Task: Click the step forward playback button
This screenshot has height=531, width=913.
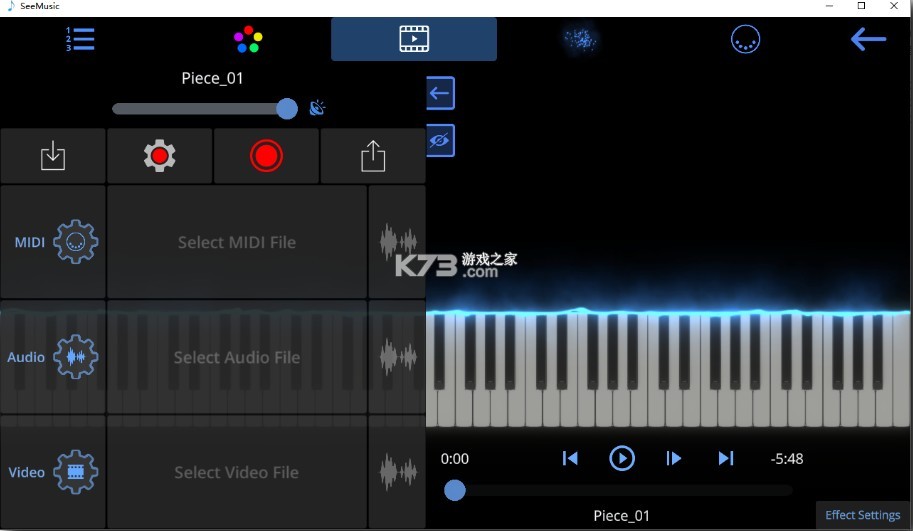Action: 673,458
